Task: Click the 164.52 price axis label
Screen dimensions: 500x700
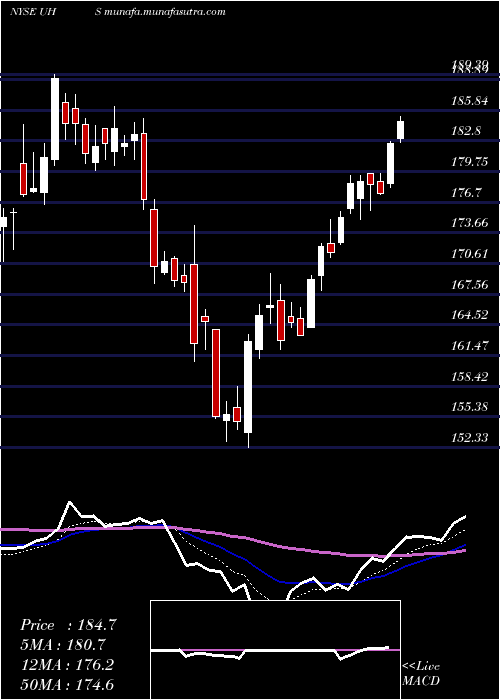Action: point(470,315)
